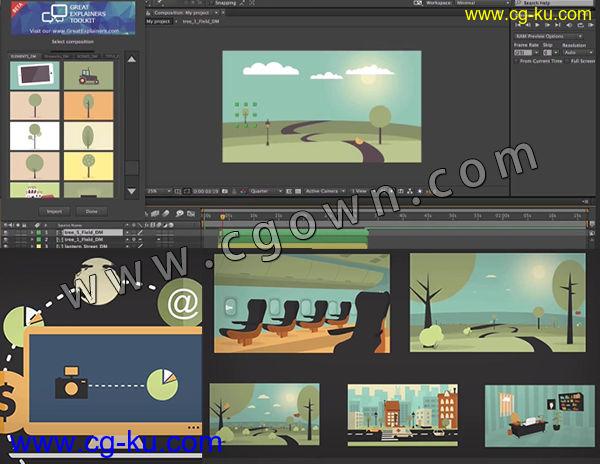Viewport: 600px width, 464px height.
Task: Select layer 2 named tree_1_Field_DM
Action: (x=84, y=239)
